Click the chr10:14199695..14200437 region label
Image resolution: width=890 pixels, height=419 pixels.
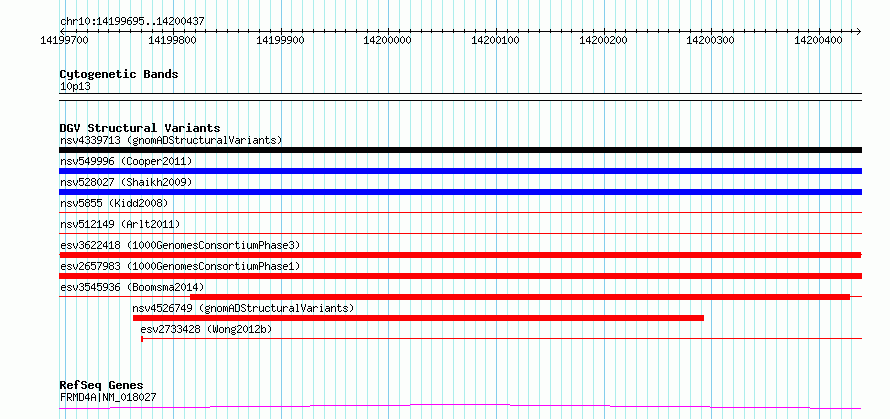pos(132,22)
